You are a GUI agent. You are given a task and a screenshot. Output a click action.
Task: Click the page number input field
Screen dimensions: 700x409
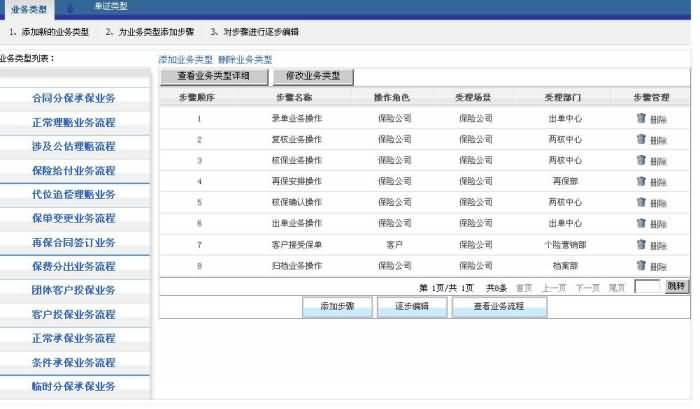pos(648,287)
